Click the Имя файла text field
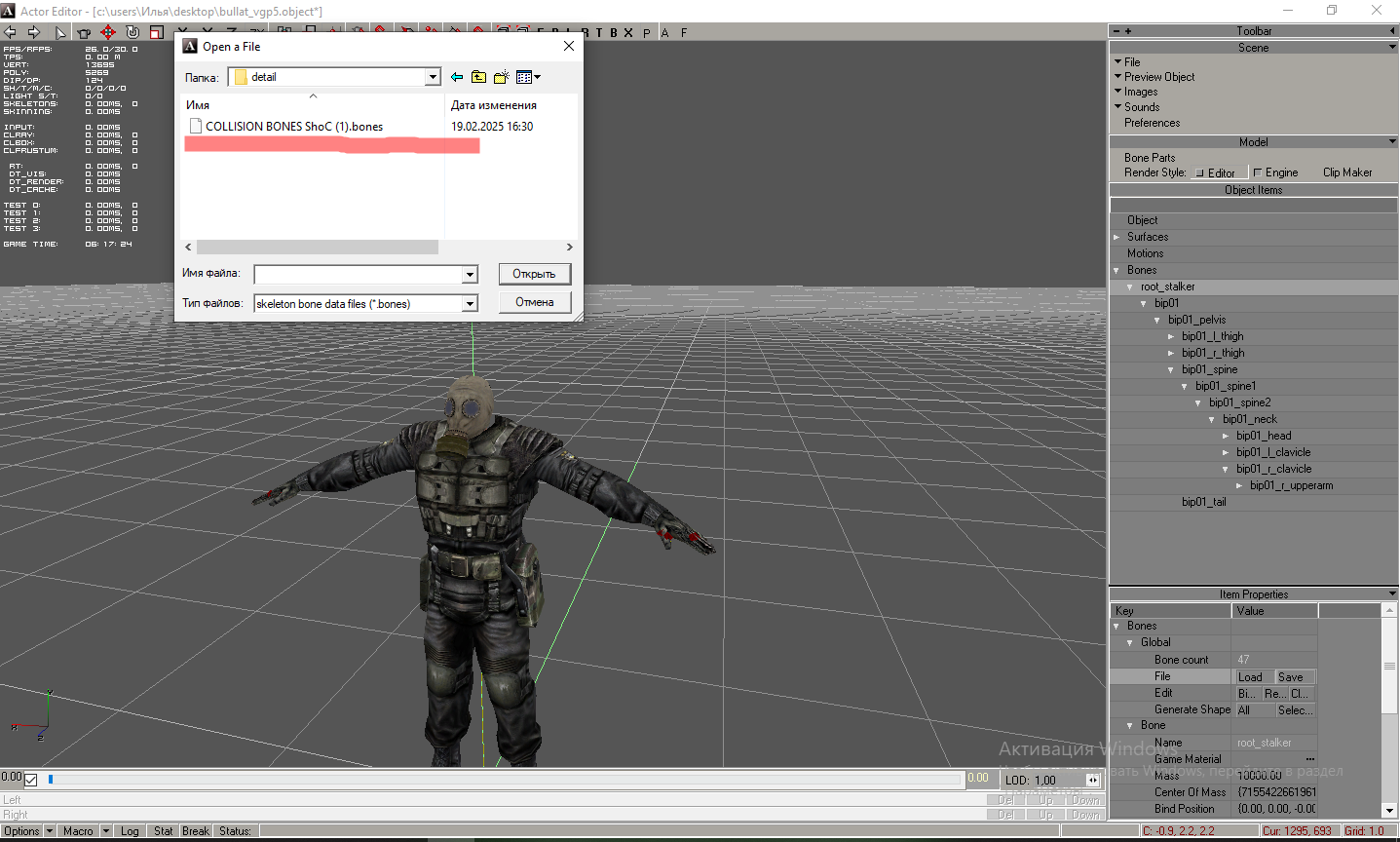Viewport: 1400px width, 842px height. tap(359, 275)
